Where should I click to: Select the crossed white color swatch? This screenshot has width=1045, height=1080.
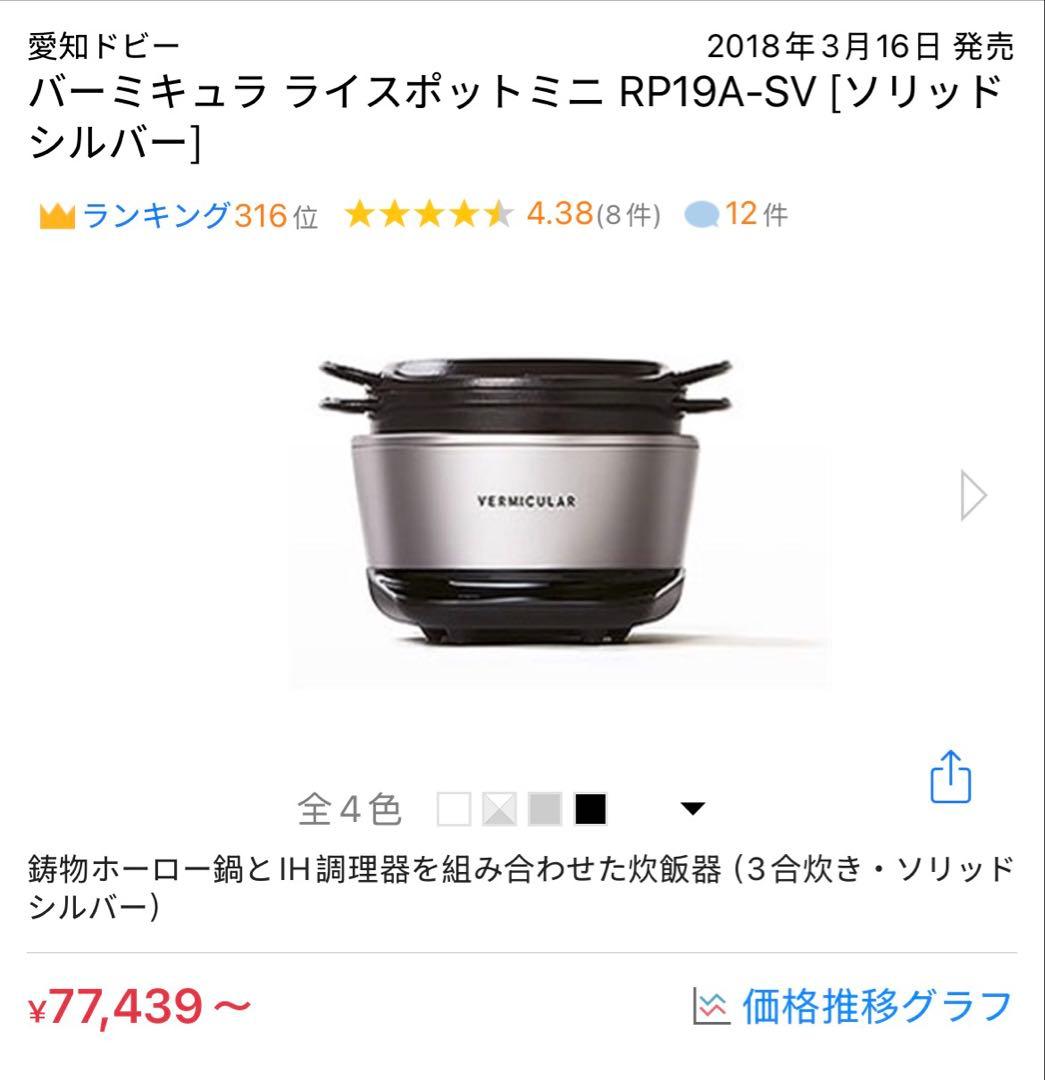coord(499,809)
